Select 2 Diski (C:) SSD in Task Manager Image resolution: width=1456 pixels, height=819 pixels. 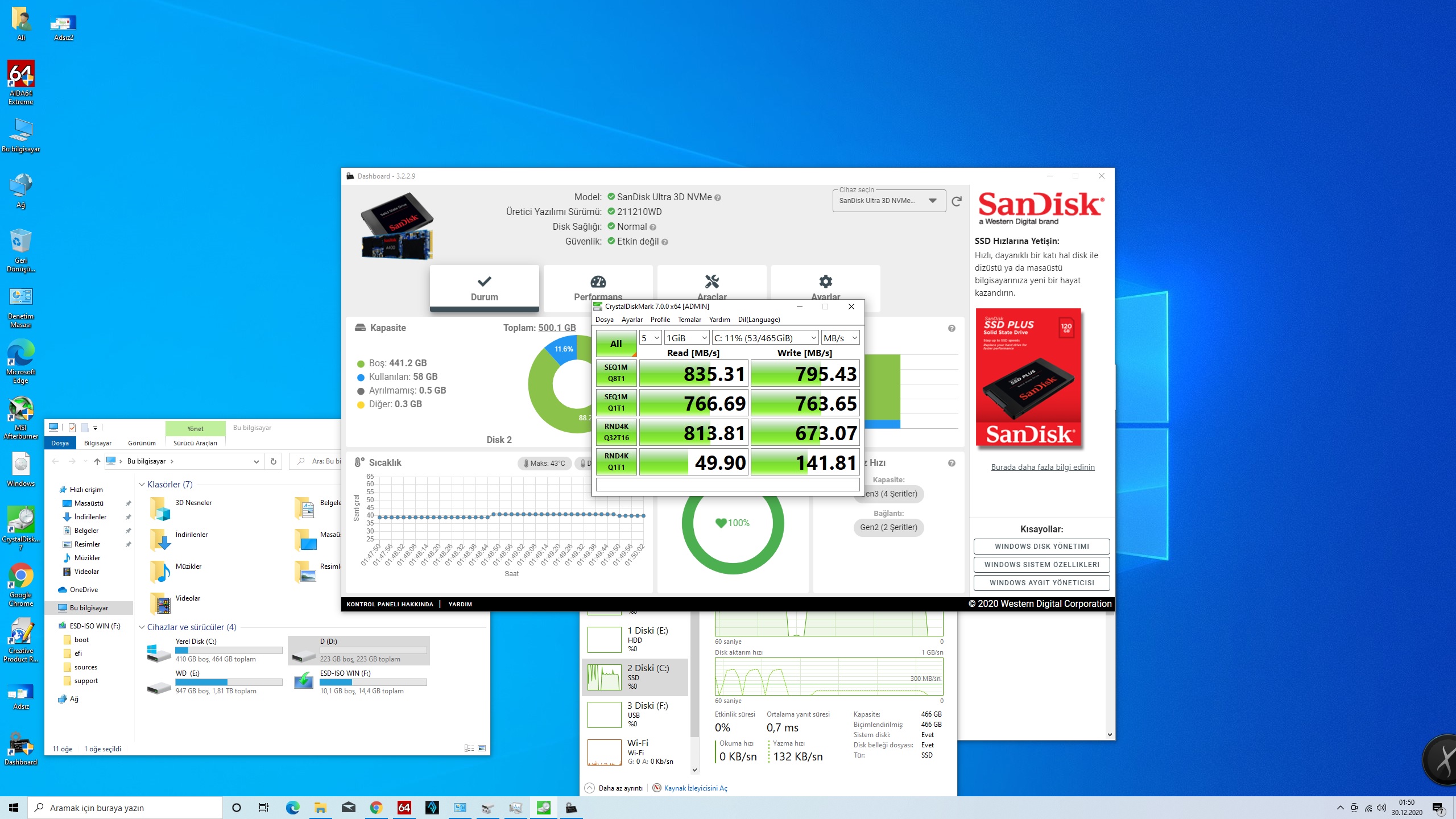(635, 677)
